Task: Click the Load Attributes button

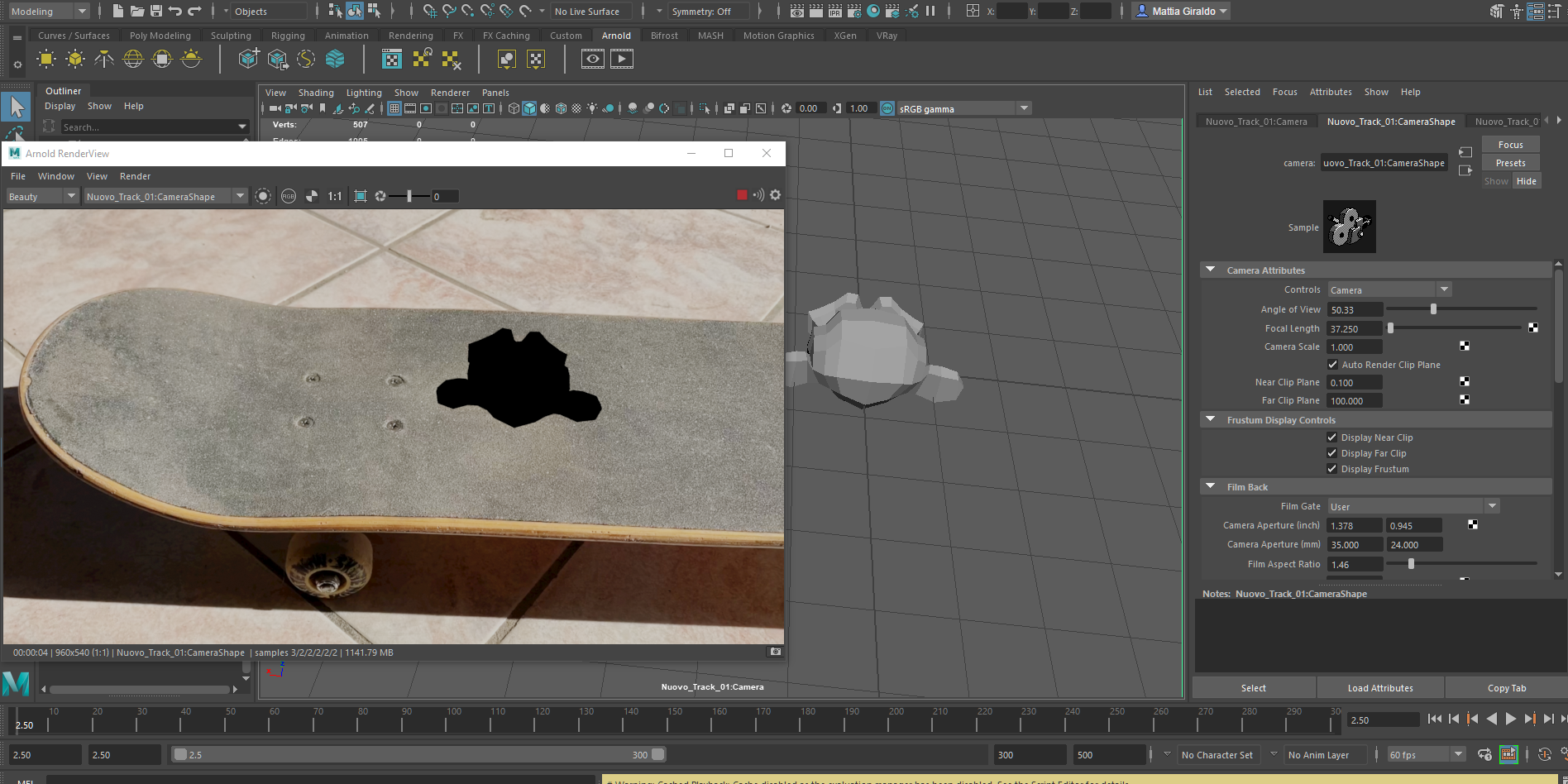Action: pos(1380,687)
